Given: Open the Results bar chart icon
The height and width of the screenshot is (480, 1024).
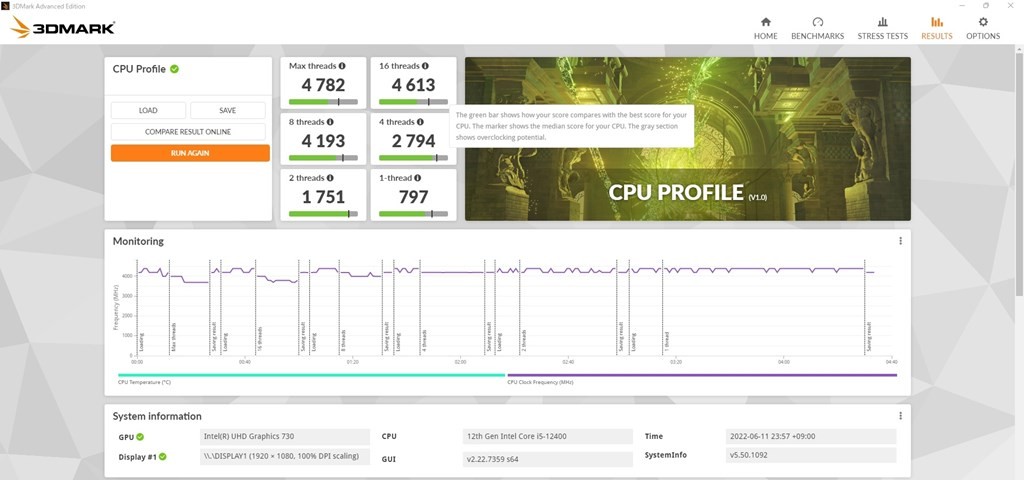Looking at the screenshot, I should click(936, 22).
